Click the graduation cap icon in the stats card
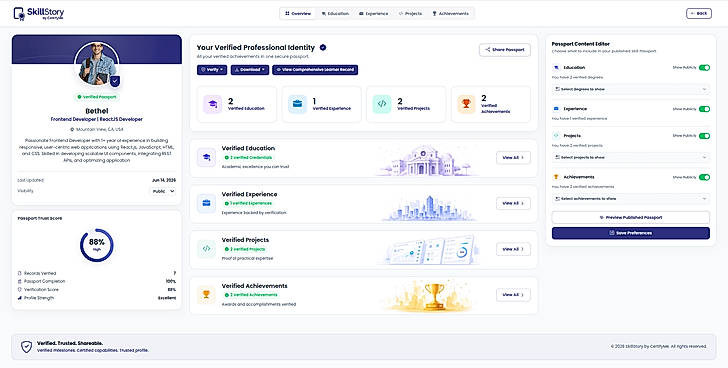 tap(213, 104)
